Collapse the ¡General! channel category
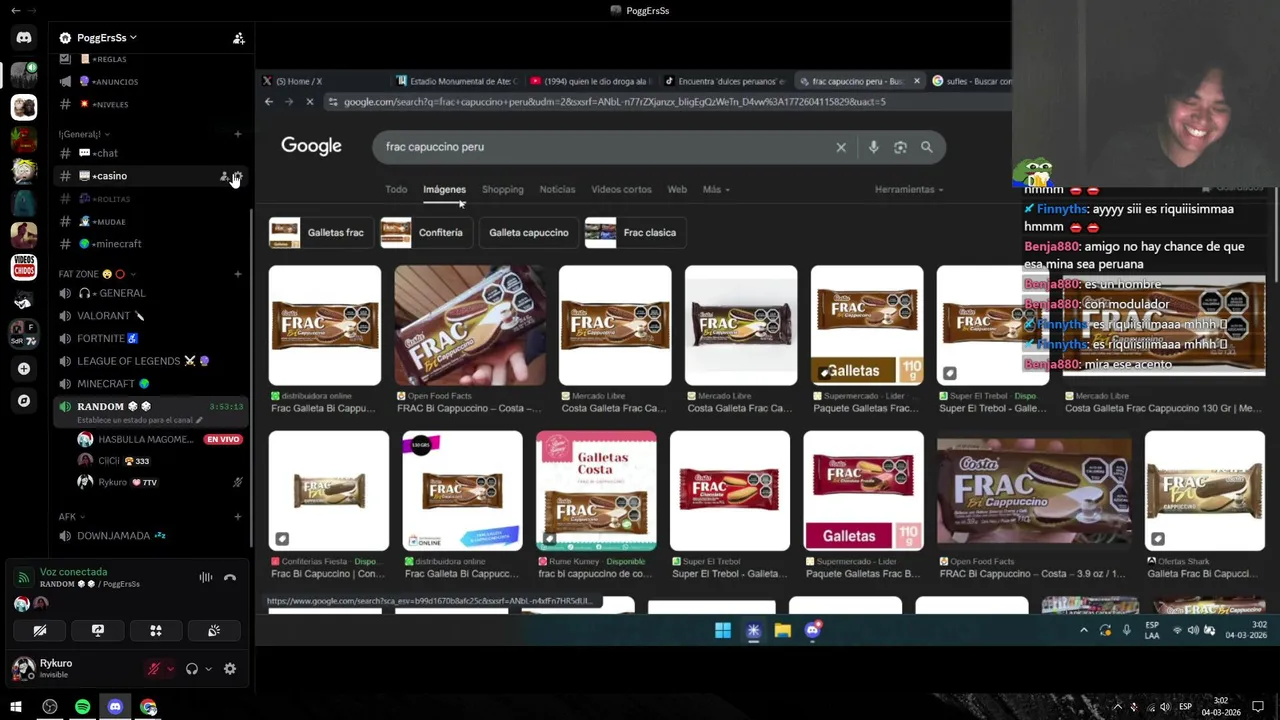Image resolution: width=1280 pixels, height=720 pixels. (x=83, y=134)
